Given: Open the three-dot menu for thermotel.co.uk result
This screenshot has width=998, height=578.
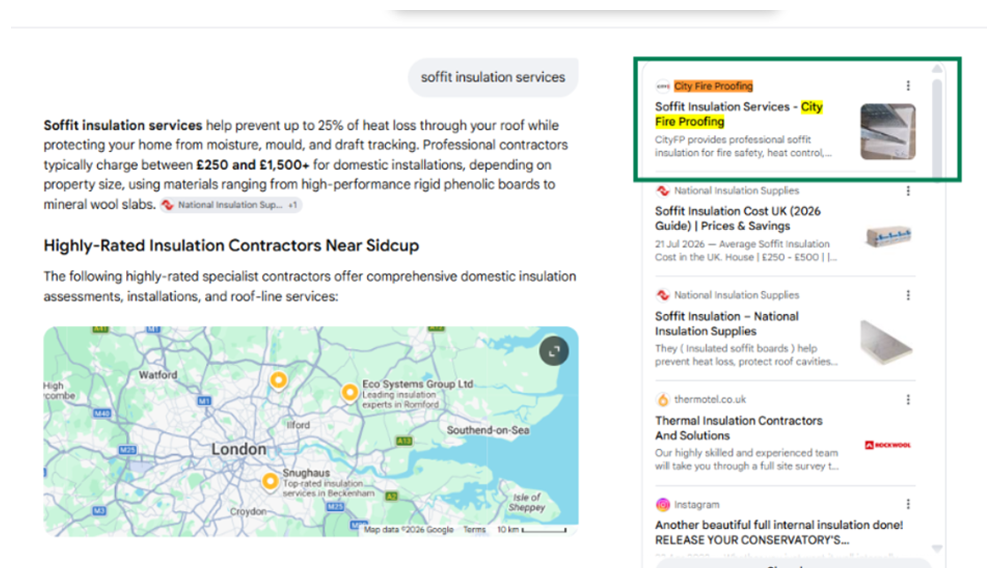Looking at the screenshot, I should (x=908, y=399).
